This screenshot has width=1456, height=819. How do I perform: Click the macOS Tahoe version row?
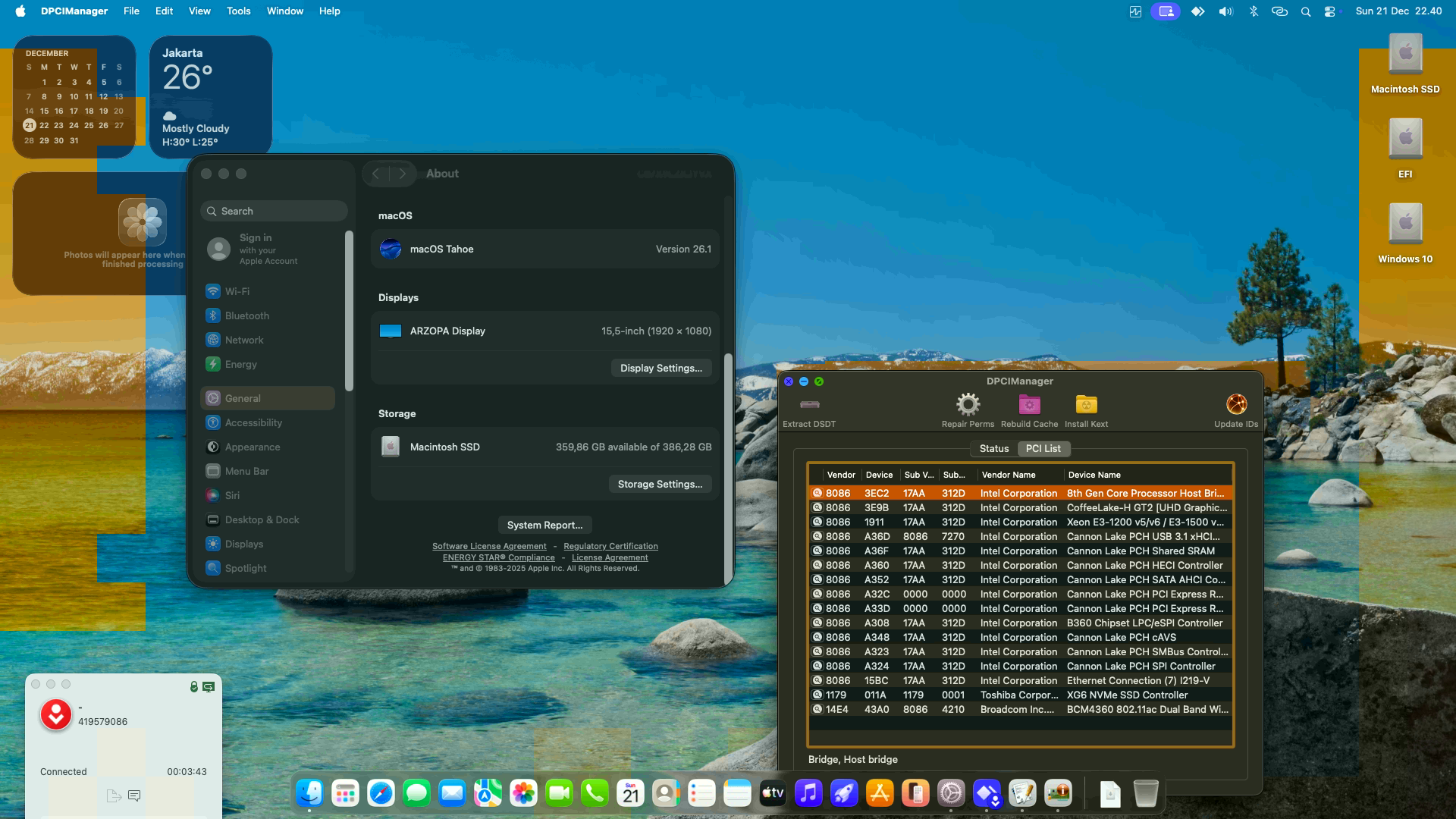(x=544, y=249)
